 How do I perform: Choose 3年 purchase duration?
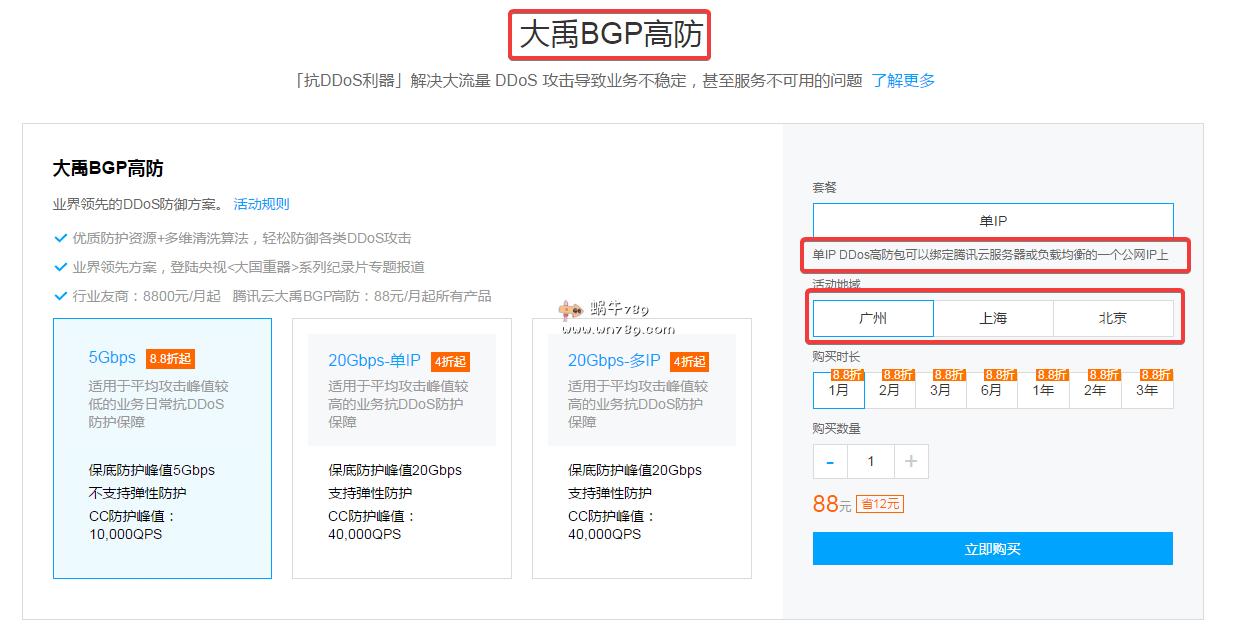click(x=1147, y=390)
